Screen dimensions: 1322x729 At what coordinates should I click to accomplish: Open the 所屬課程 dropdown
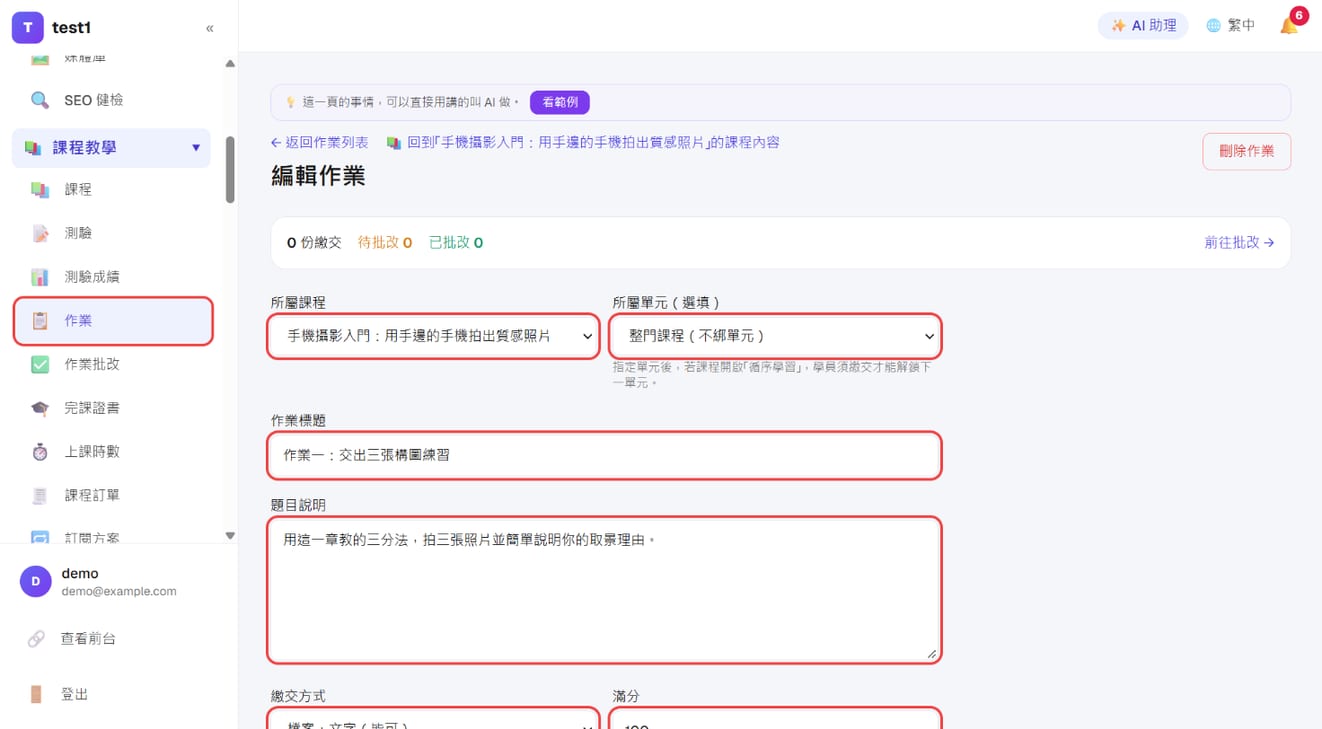[434, 336]
